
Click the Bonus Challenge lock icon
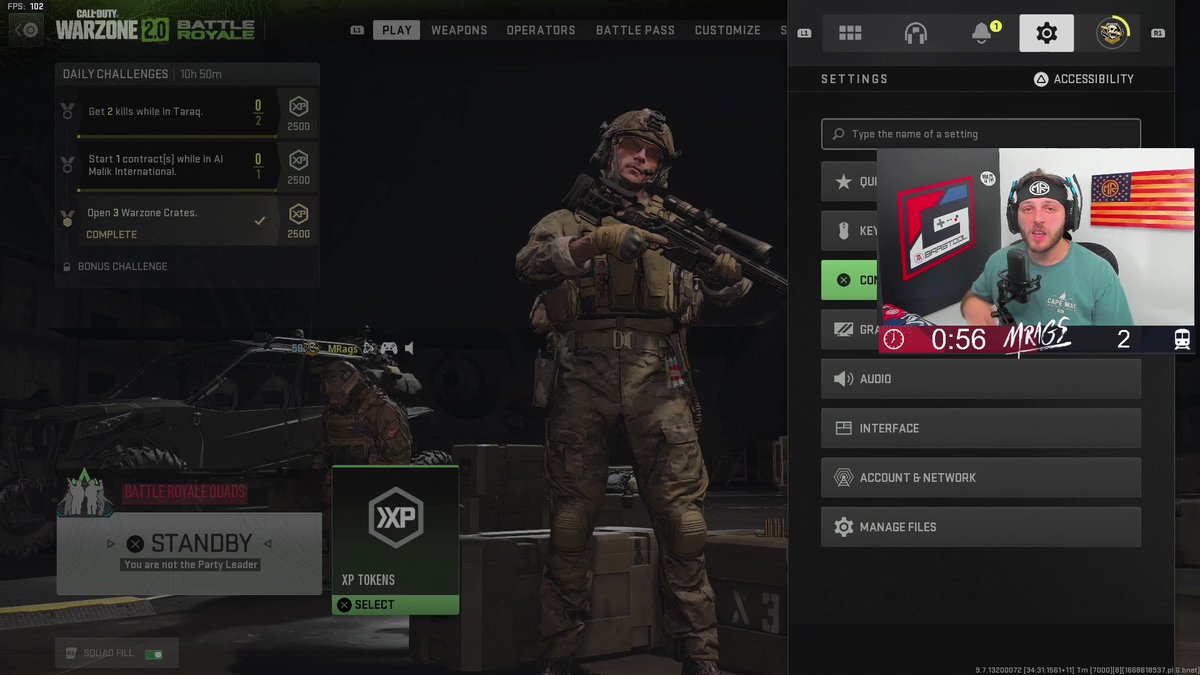[x=67, y=267]
